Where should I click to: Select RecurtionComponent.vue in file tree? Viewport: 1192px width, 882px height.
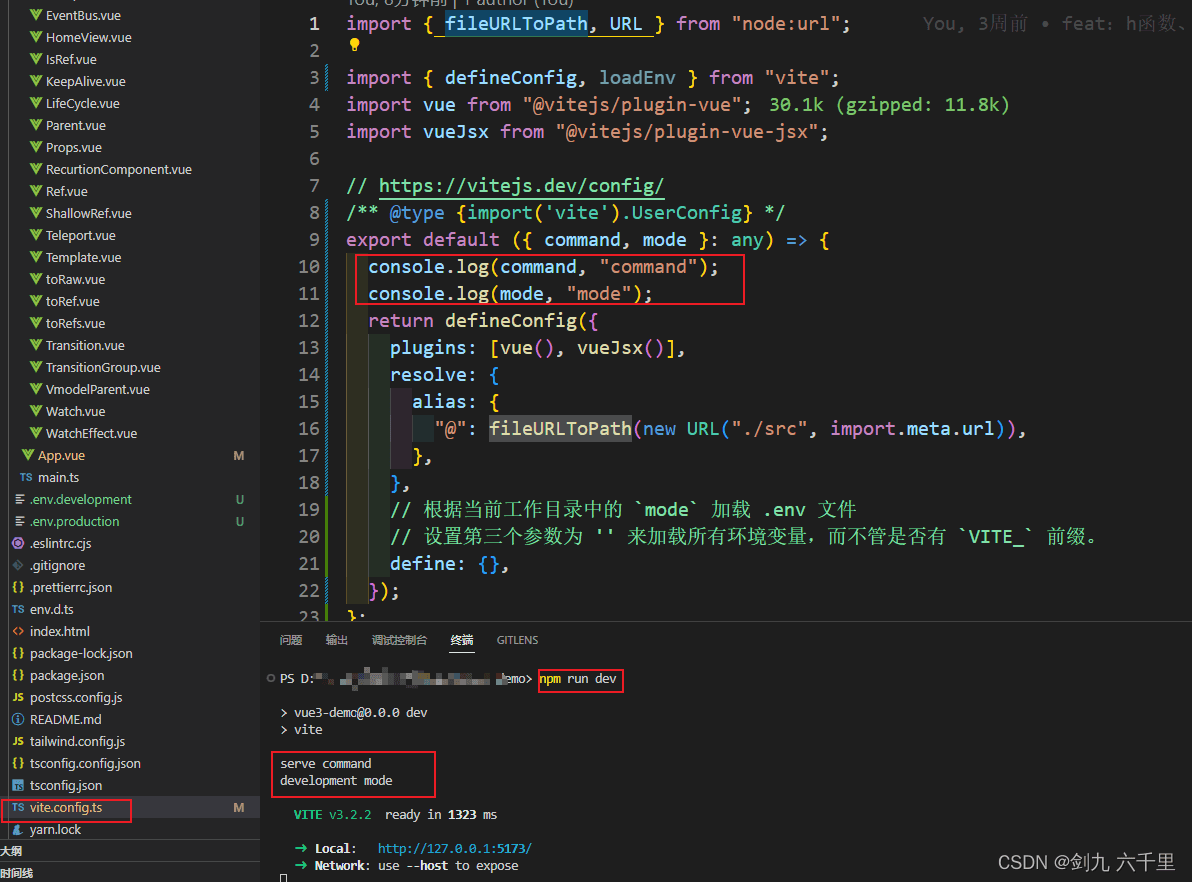(119, 170)
